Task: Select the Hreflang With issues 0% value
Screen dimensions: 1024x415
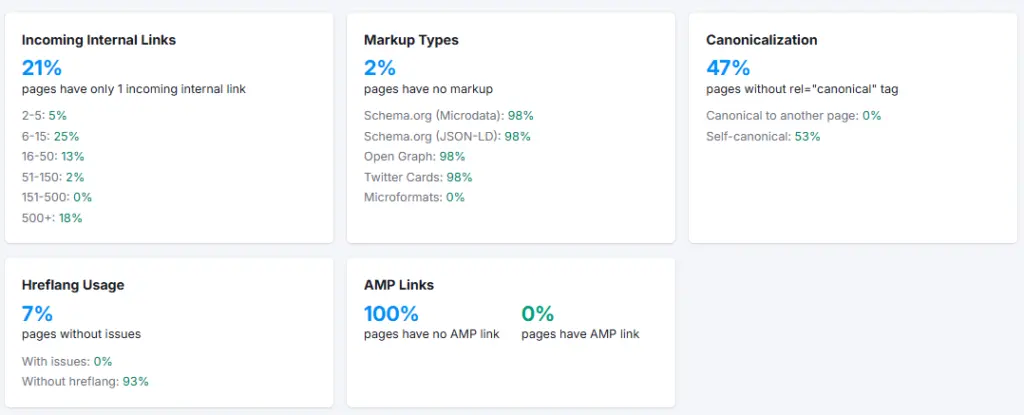Action: [103, 361]
